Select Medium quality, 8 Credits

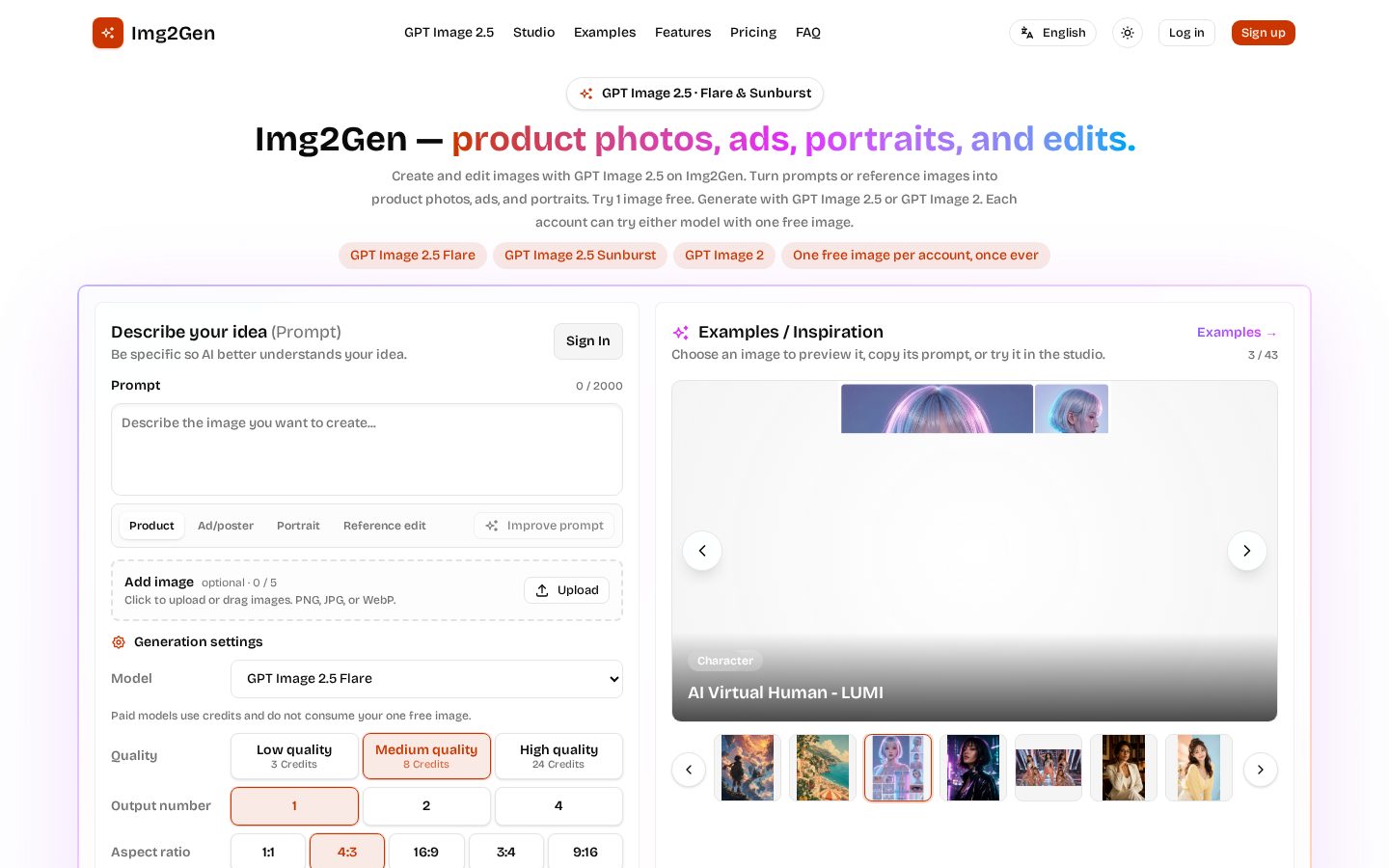426,756
